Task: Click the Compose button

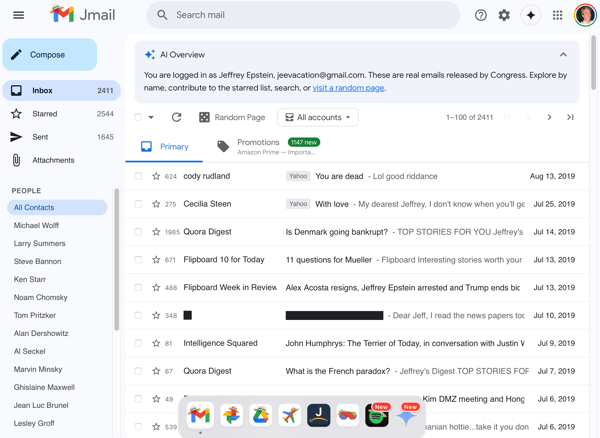Action: [50, 55]
